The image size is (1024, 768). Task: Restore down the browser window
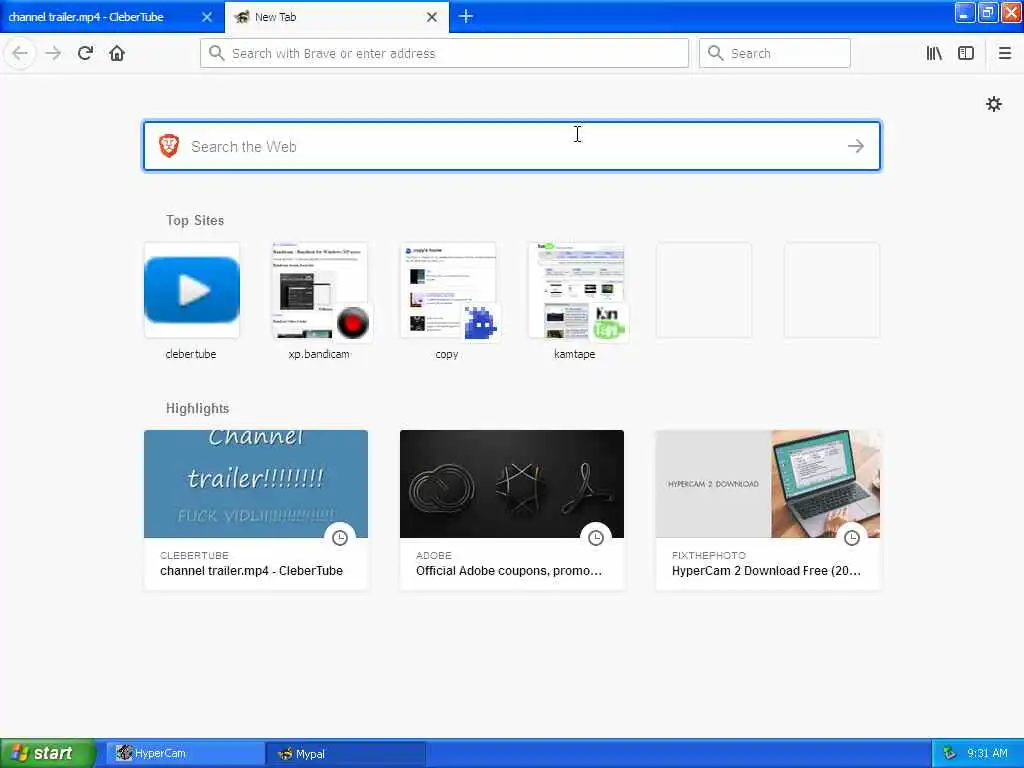[987, 12]
